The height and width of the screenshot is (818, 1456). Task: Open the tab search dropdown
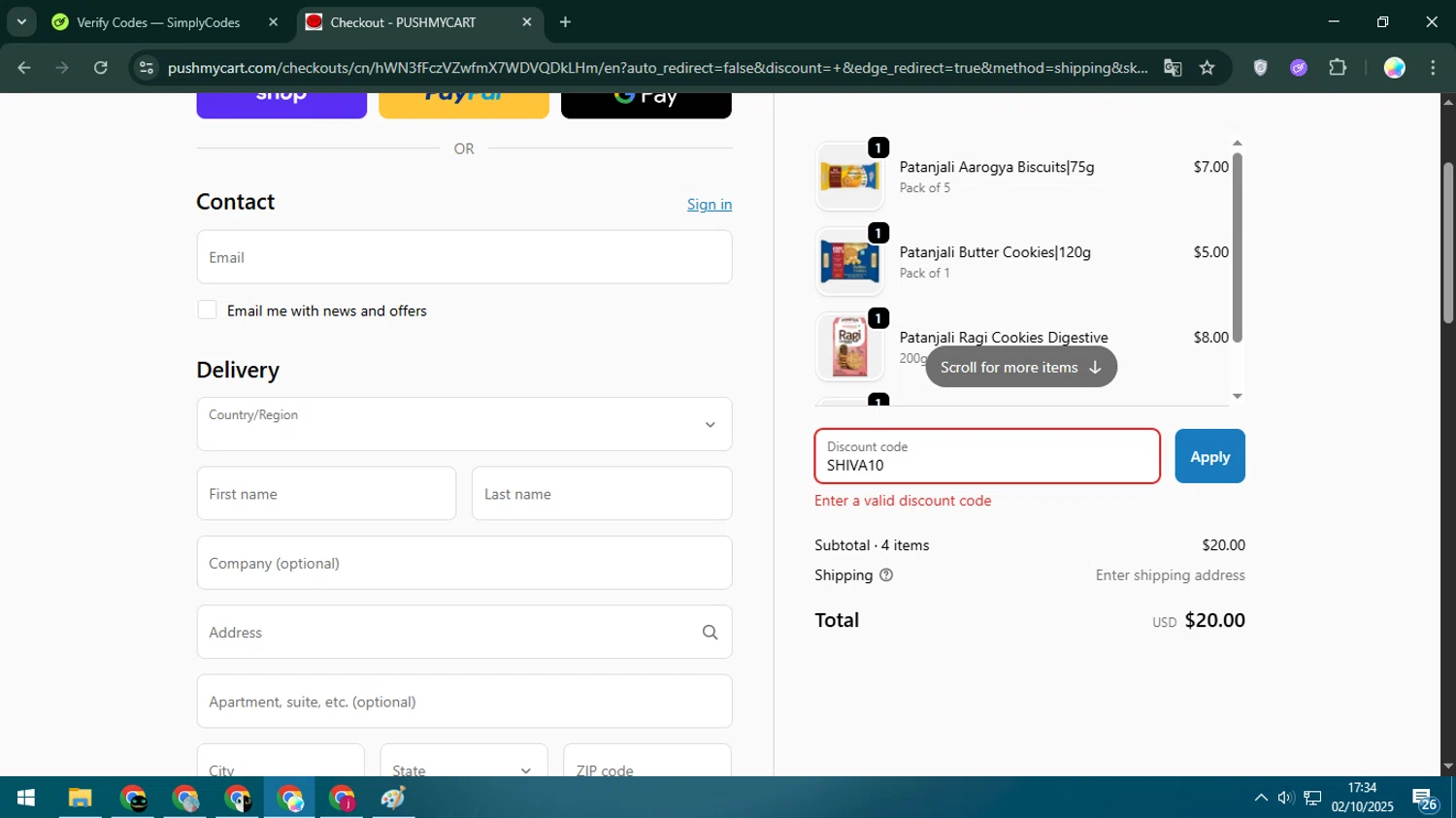click(21, 22)
